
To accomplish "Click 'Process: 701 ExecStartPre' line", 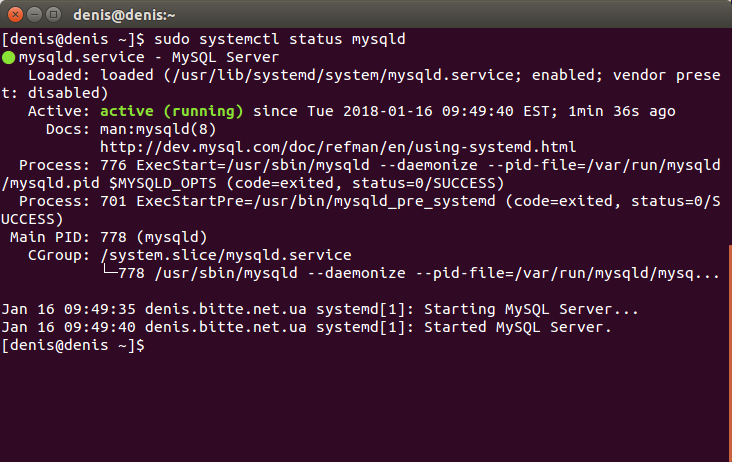I will click(x=361, y=210).
